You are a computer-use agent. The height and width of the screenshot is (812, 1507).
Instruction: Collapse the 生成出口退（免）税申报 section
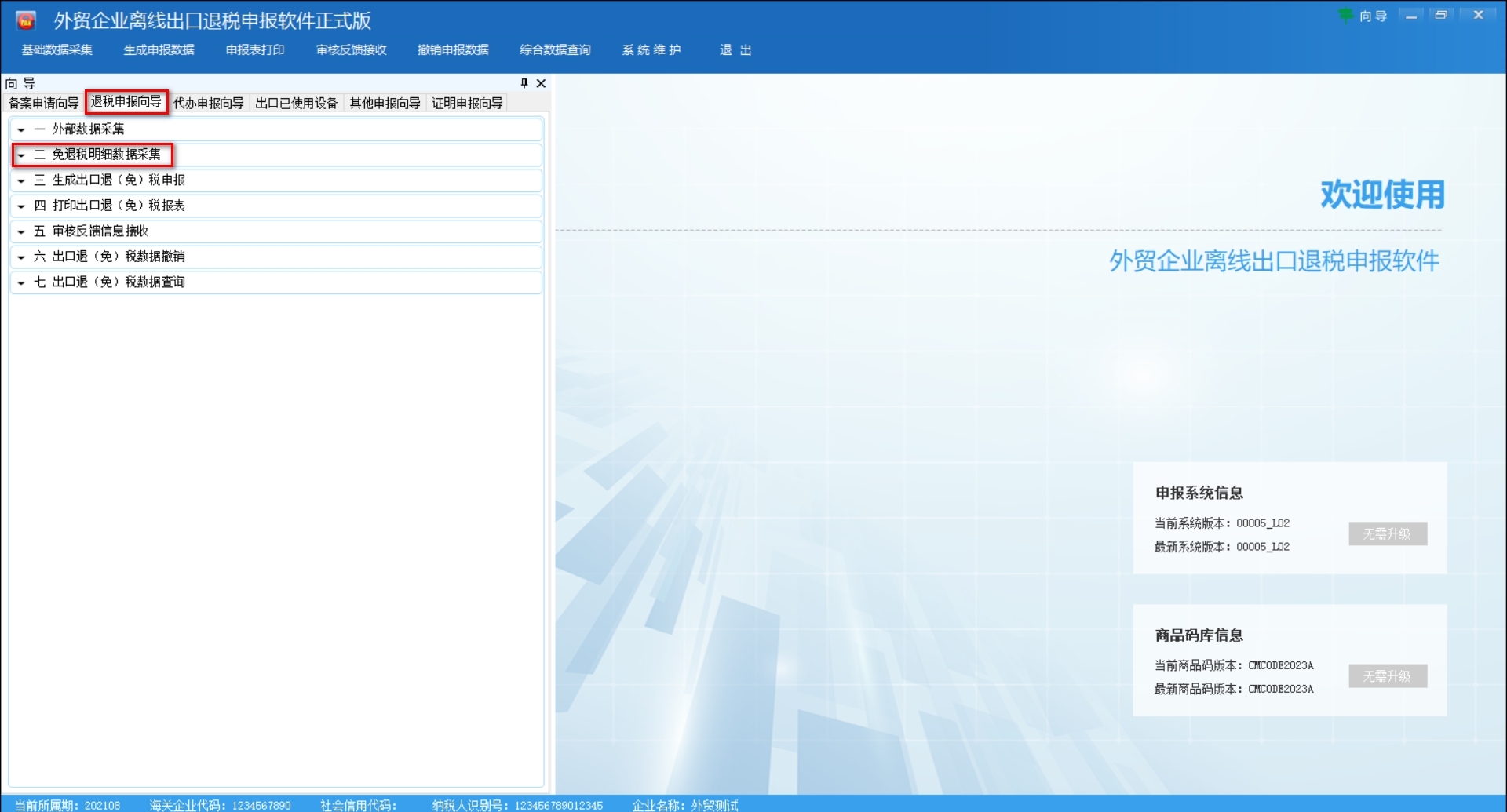tap(21, 180)
